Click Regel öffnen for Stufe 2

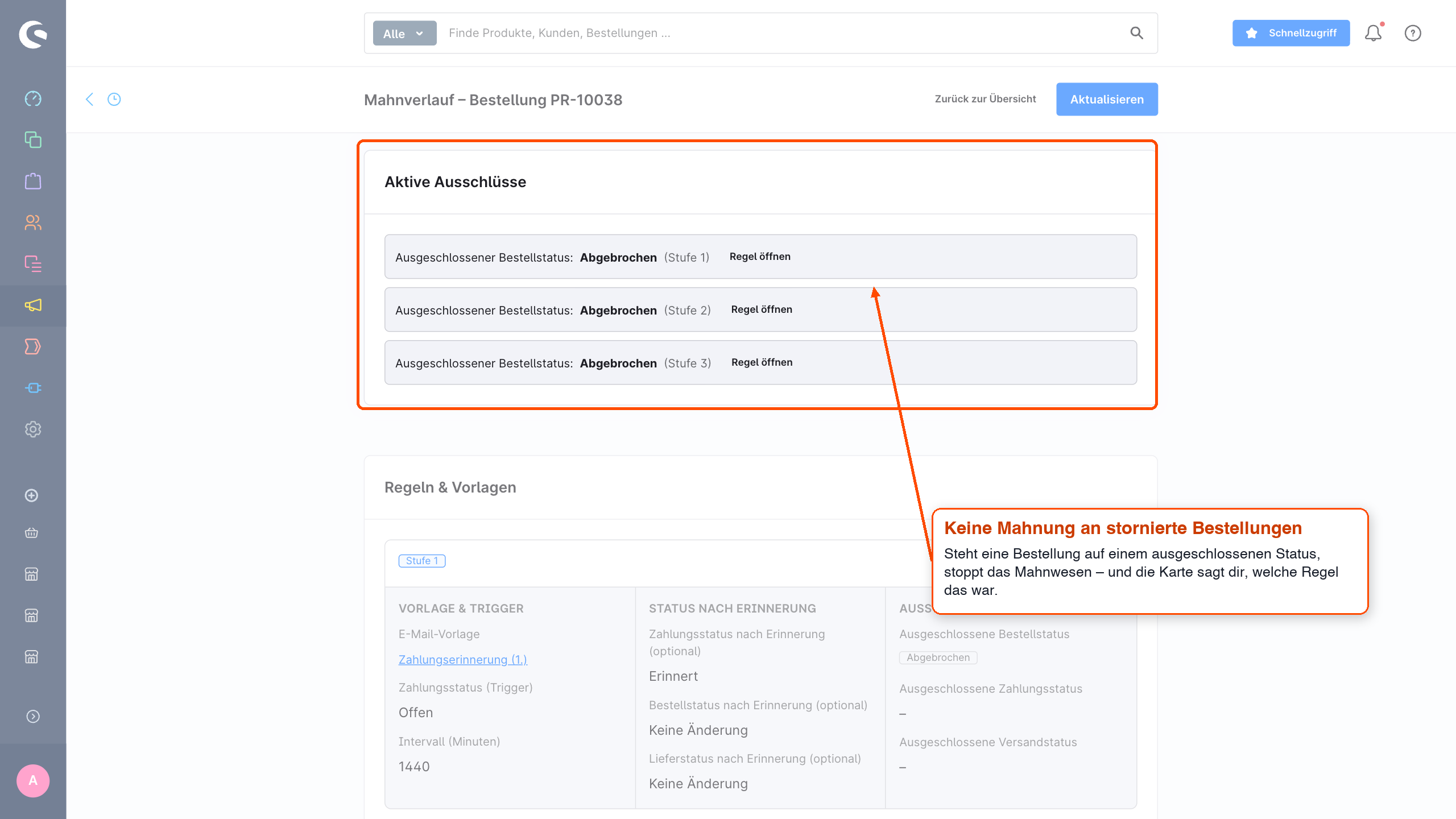click(x=762, y=309)
